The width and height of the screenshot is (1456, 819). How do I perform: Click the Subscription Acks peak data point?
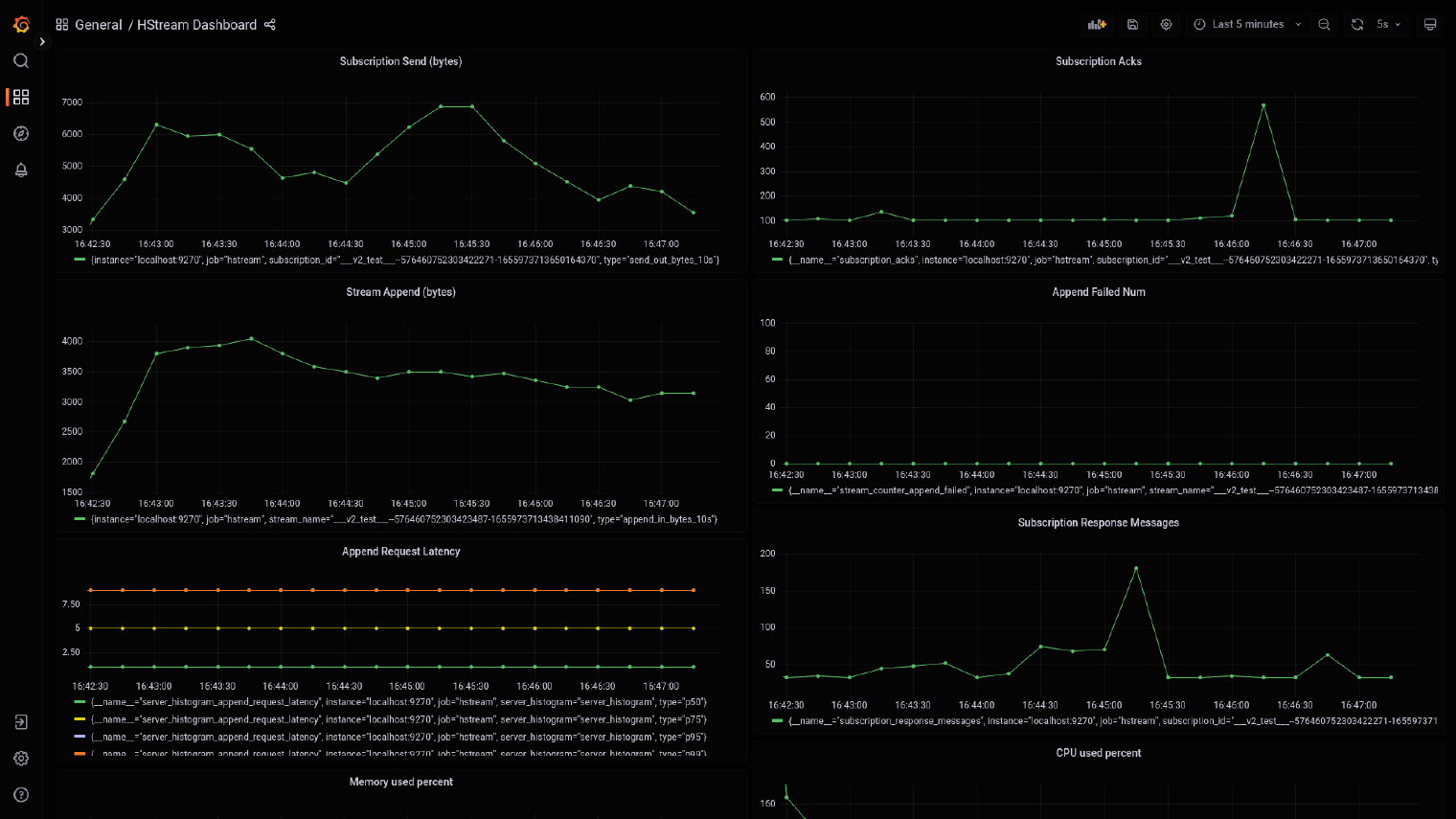pyautogui.click(x=1263, y=105)
